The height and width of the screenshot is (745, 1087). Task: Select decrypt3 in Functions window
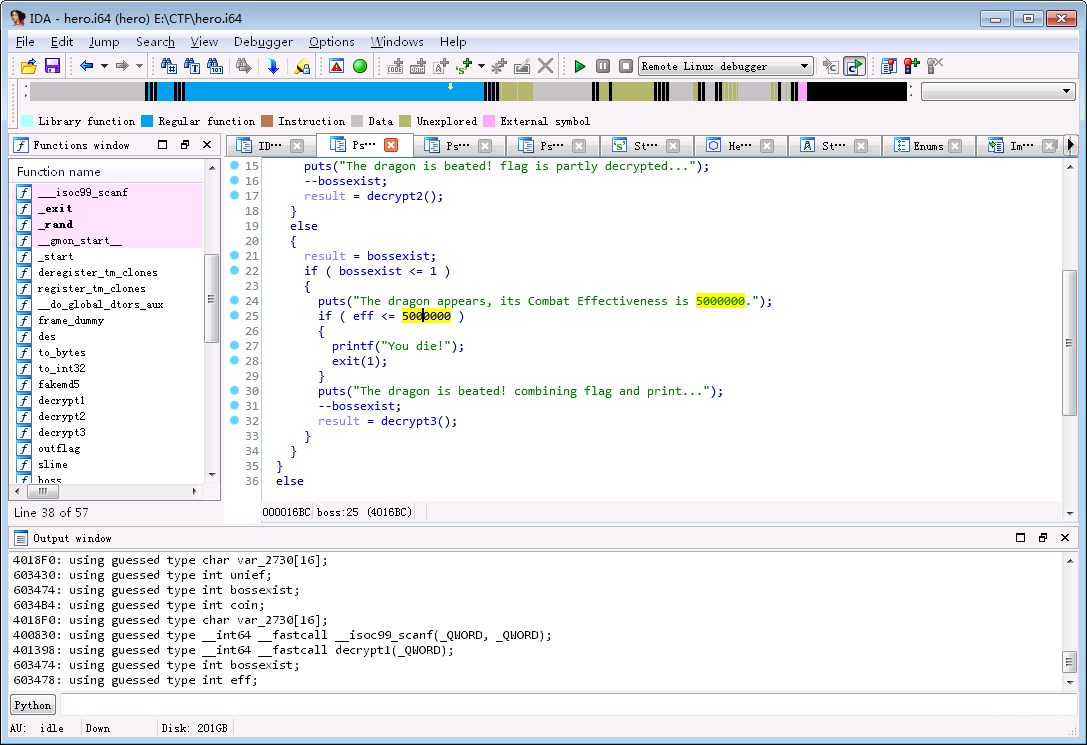coord(62,432)
